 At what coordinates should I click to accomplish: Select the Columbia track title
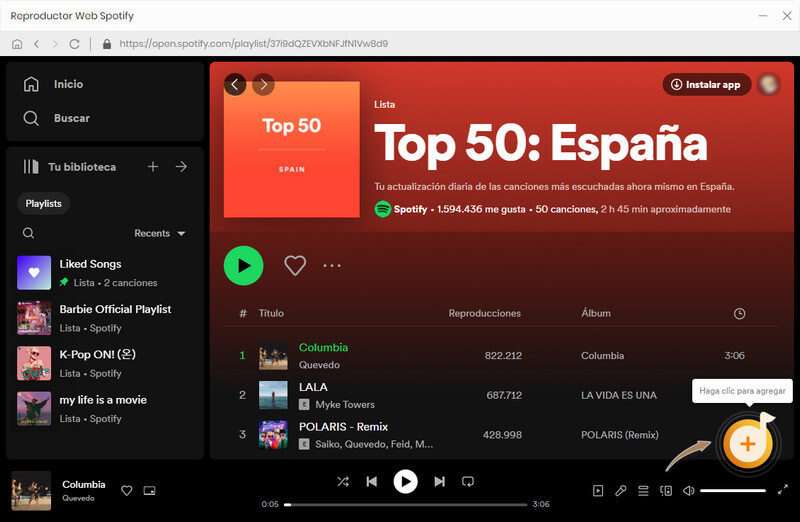[323, 347]
